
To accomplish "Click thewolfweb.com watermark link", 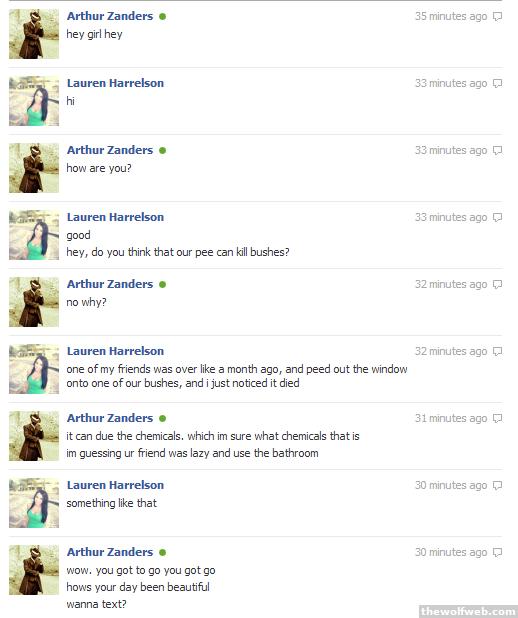I will [x=468, y=611].
